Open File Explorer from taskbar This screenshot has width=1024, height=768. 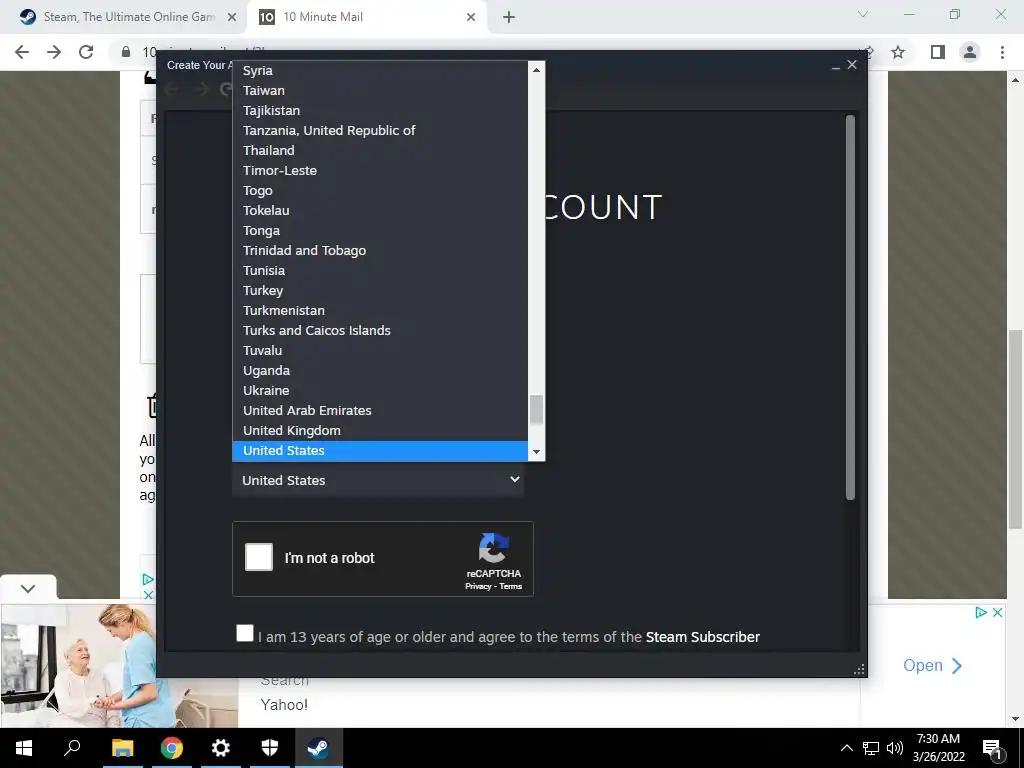pos(122,748)
